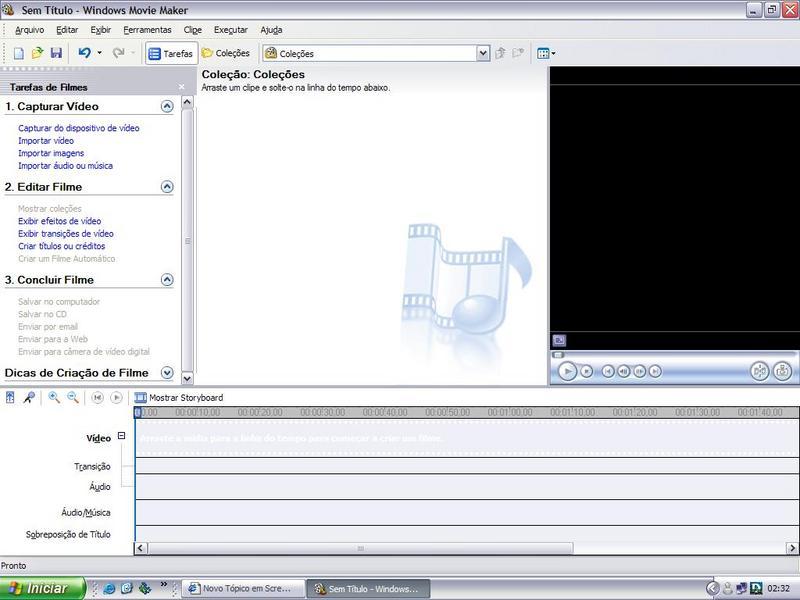
Task: Click the preview monitor Stop button
Action: pos(587,371)
